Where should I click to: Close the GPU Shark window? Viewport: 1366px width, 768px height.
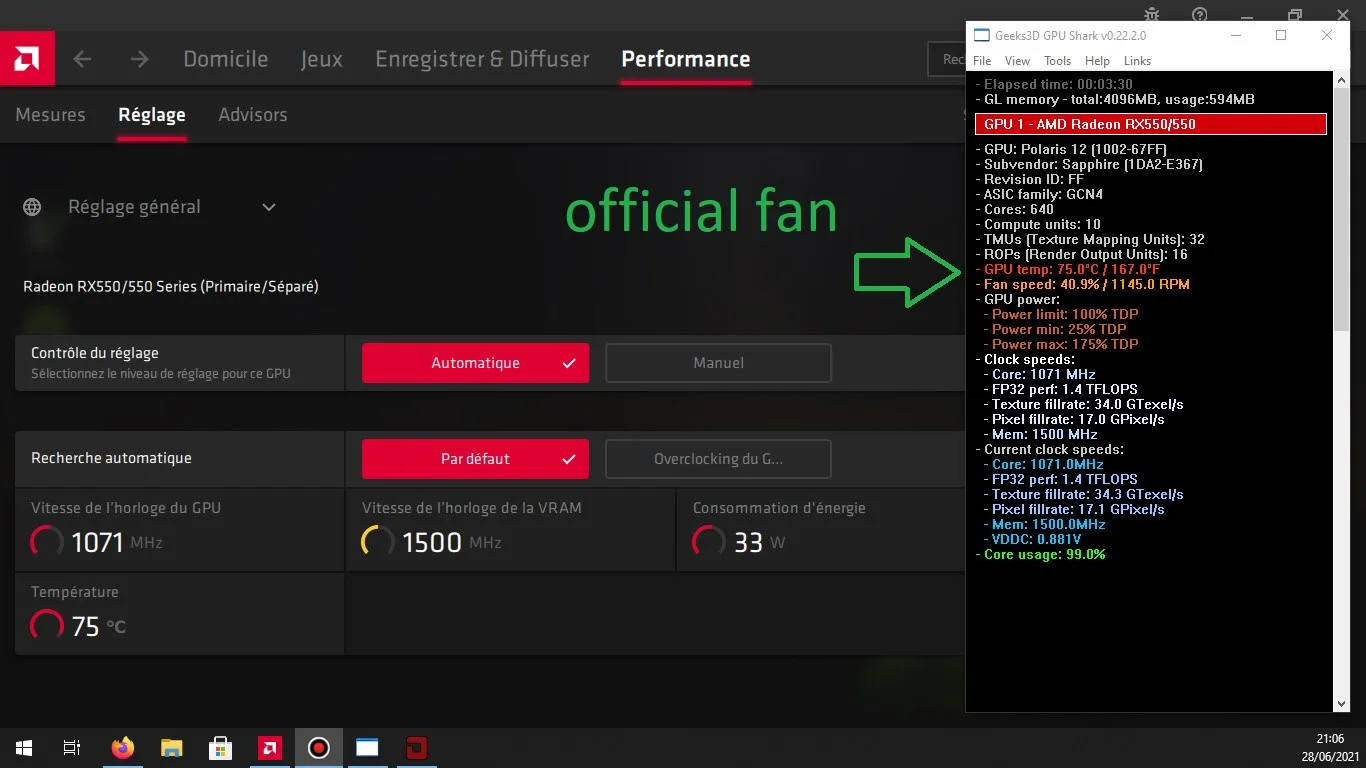coord(1327,35)
